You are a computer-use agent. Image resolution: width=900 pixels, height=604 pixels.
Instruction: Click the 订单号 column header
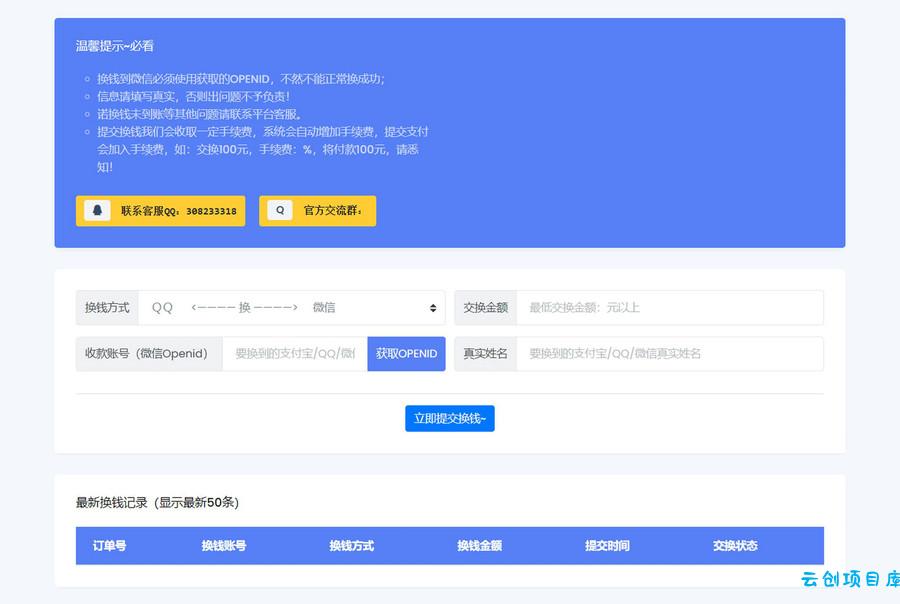pos(110,545)
